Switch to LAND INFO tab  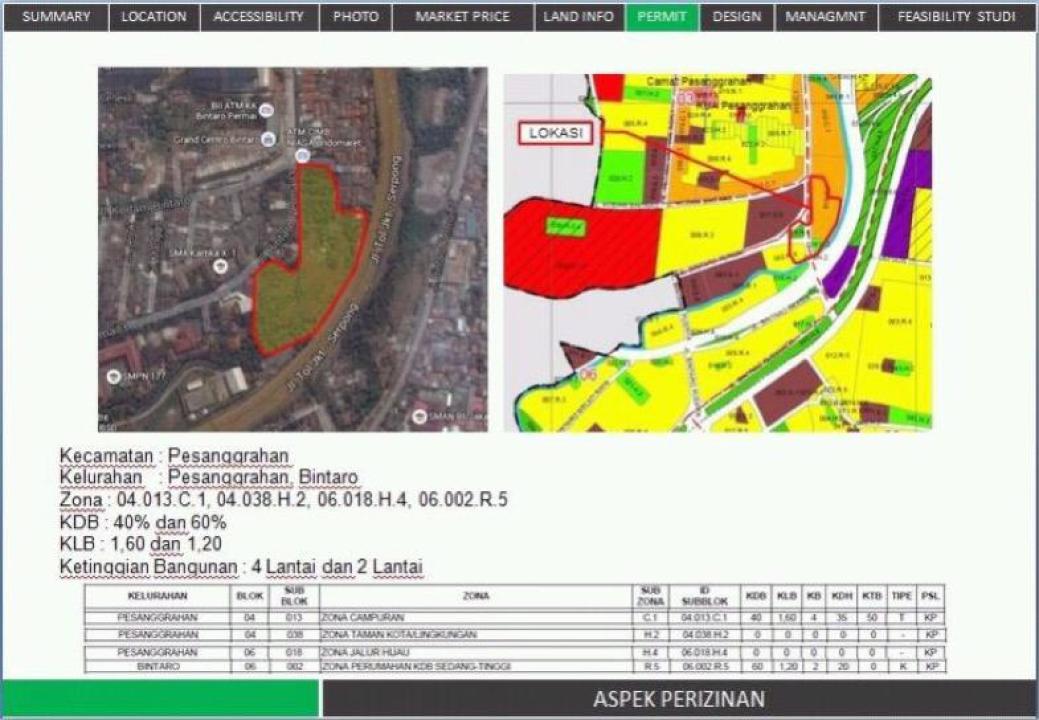pyautogui.click(x=578, y=17)
